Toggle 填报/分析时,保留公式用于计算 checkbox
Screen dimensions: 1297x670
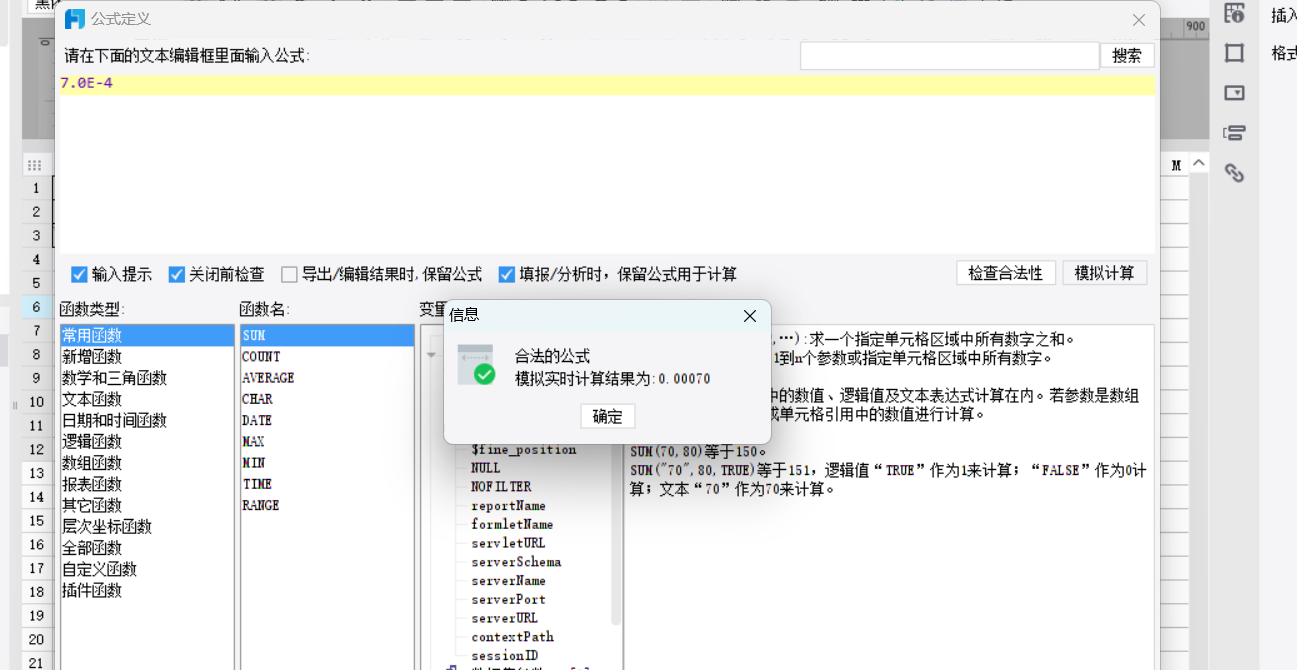(507, 274)
